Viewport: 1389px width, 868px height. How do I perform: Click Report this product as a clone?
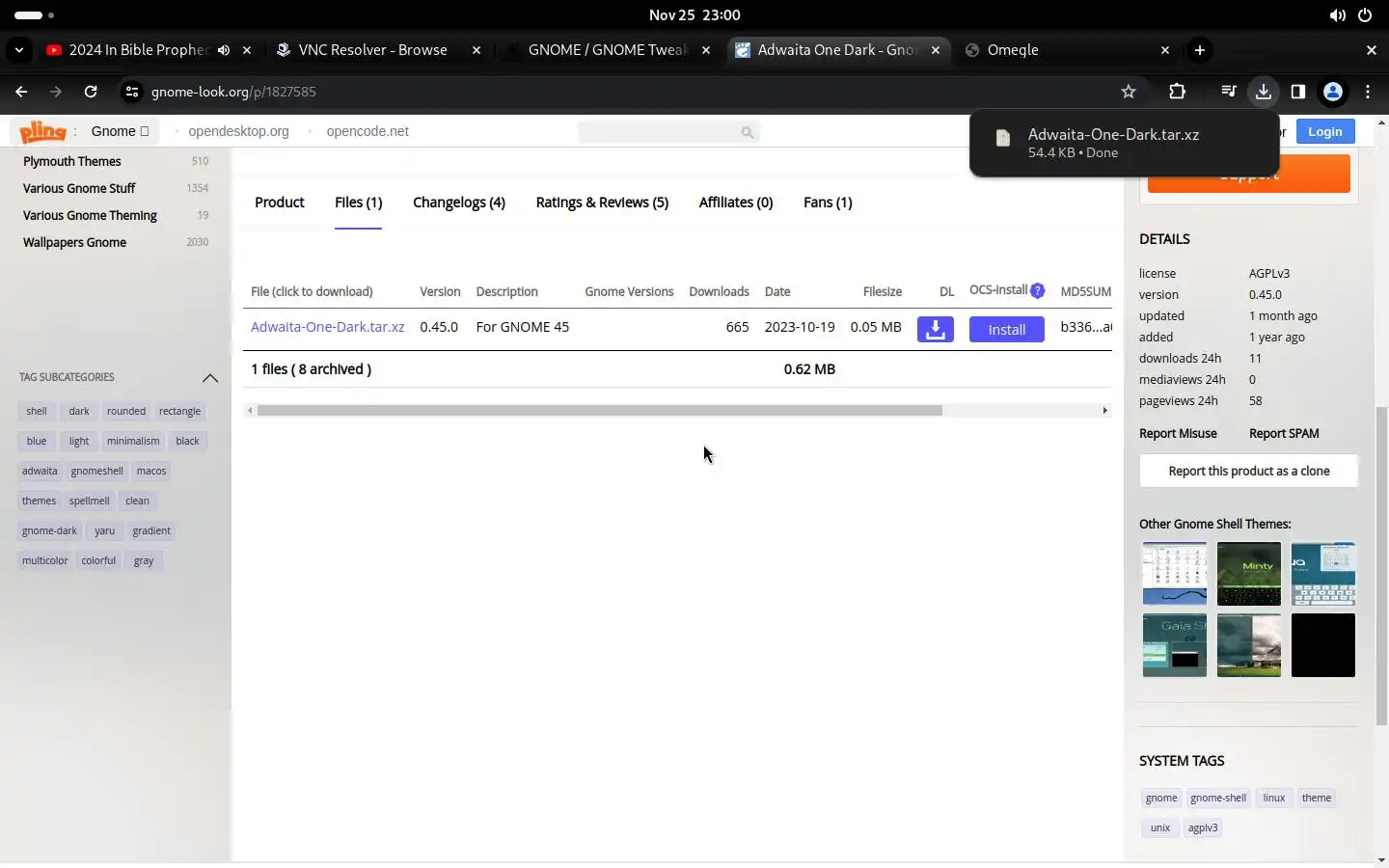pyautogui.click(x=1248, y=471)
